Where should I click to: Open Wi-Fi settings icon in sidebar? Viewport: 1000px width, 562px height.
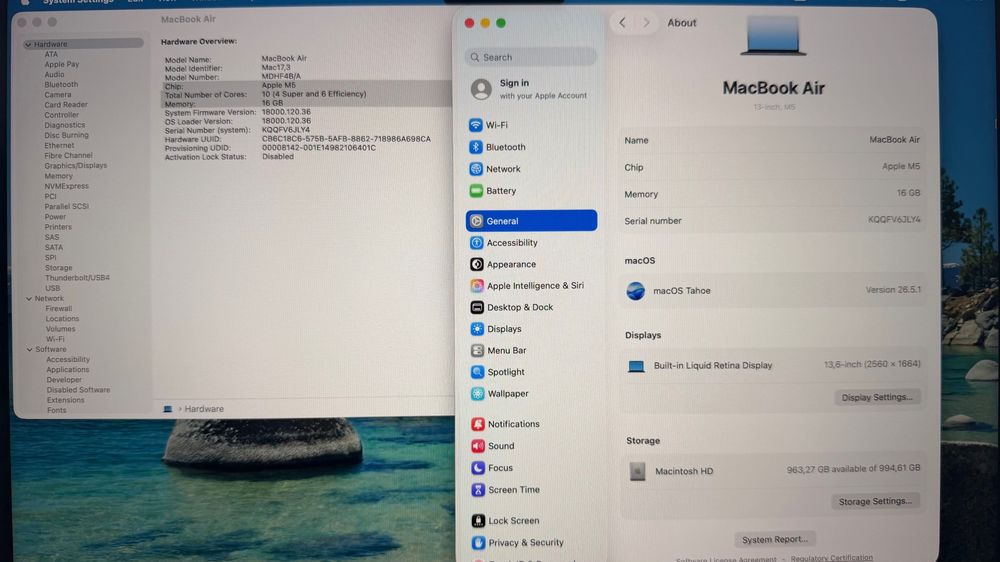click(x=476, y=125)
